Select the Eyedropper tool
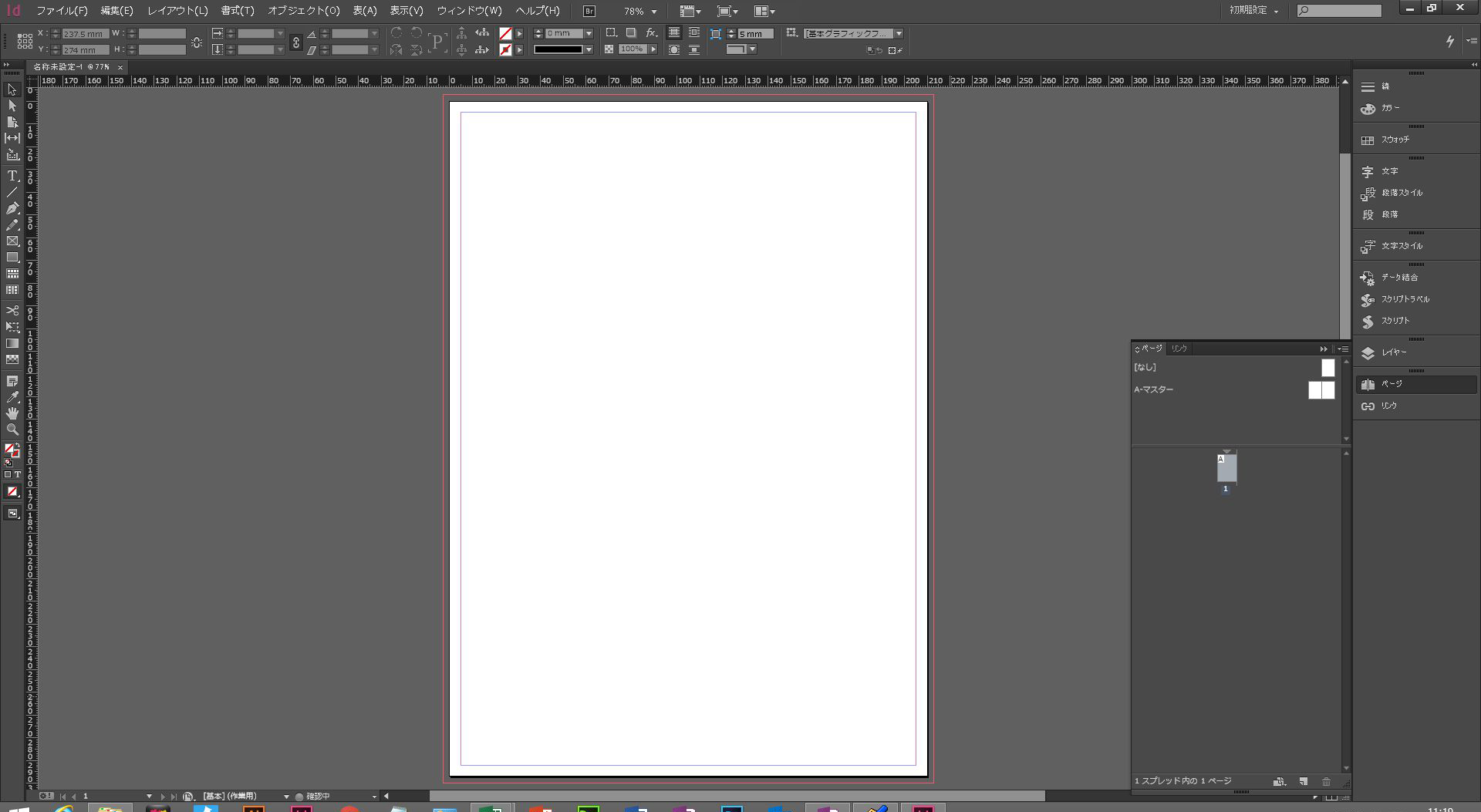Viewport: 1481px width, 812px height. (x=12, y=397)
